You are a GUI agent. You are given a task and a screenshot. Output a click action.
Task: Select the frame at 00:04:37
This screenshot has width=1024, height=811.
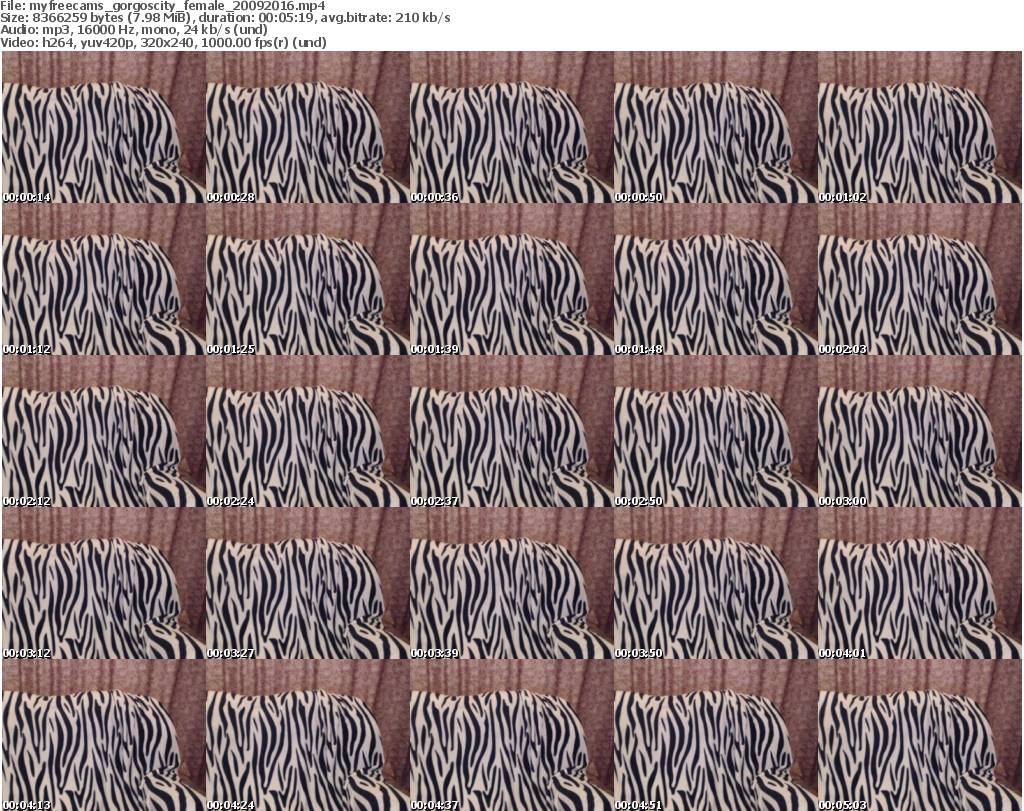point(511,735)
